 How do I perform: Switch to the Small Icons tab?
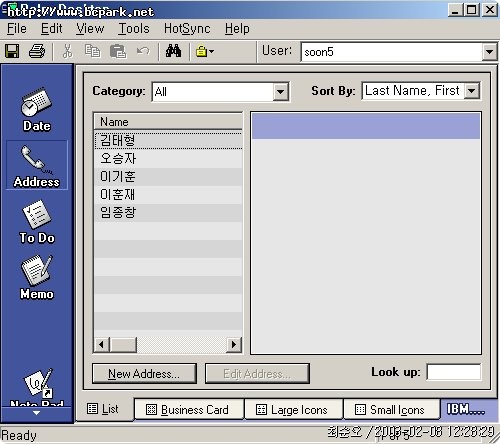tap(391, 409)
